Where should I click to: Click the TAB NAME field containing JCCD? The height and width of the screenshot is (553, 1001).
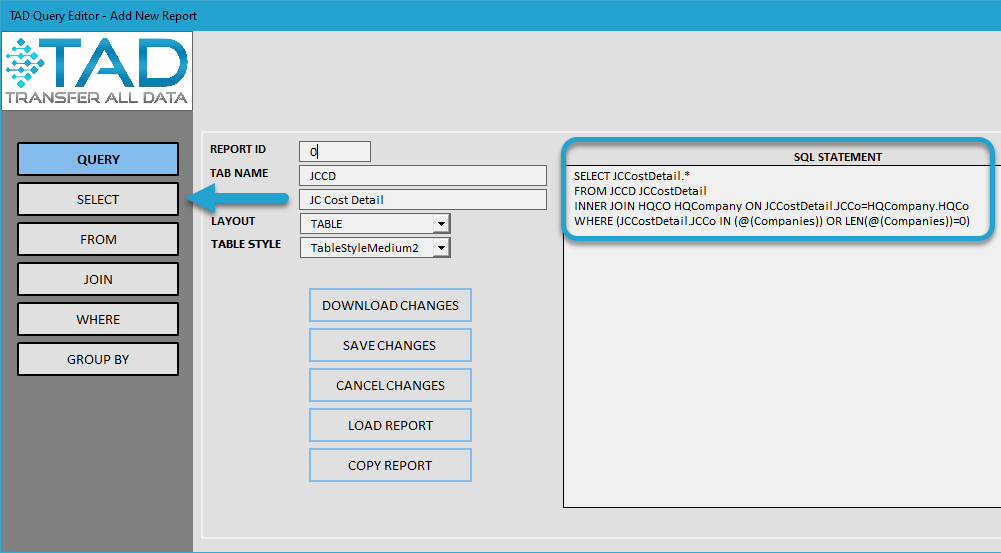423,176
